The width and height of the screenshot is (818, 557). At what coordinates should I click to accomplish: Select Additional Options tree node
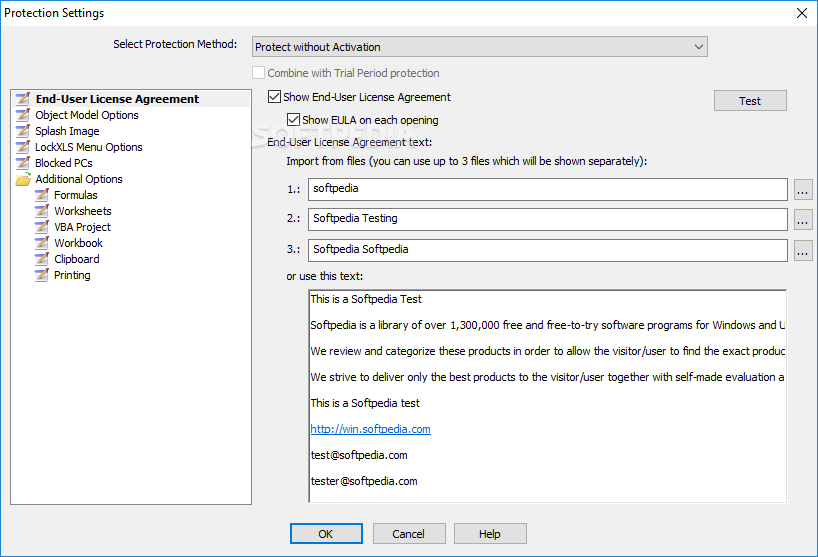(x=79, y=179)
